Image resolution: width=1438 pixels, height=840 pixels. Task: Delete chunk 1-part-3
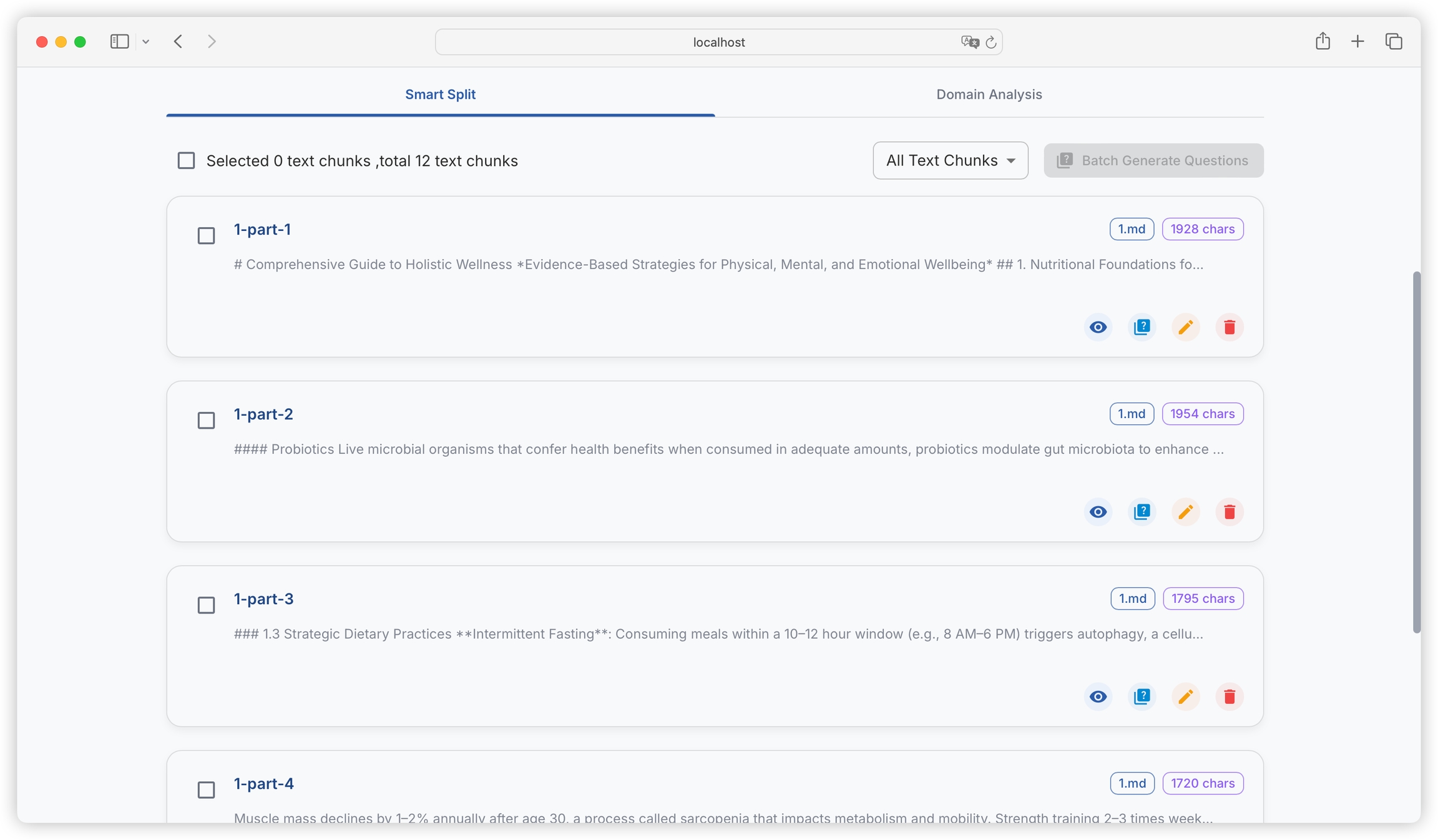(x=1229, y=696)
